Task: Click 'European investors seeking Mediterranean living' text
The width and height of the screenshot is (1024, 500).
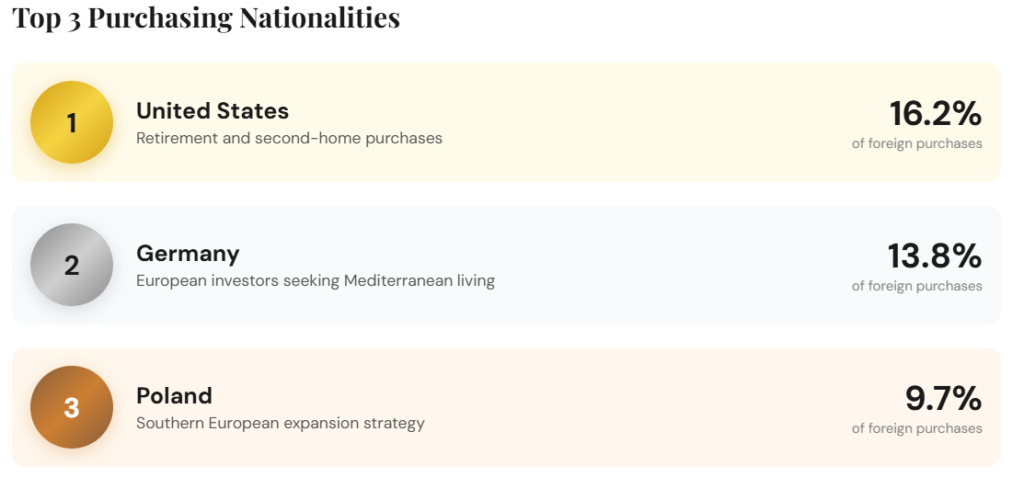Action: coord(315,281)
